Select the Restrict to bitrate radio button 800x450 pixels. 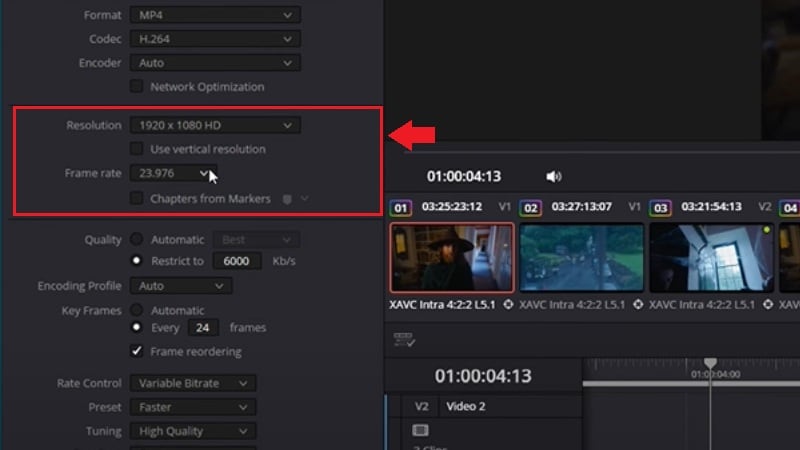tap(136, 261)
